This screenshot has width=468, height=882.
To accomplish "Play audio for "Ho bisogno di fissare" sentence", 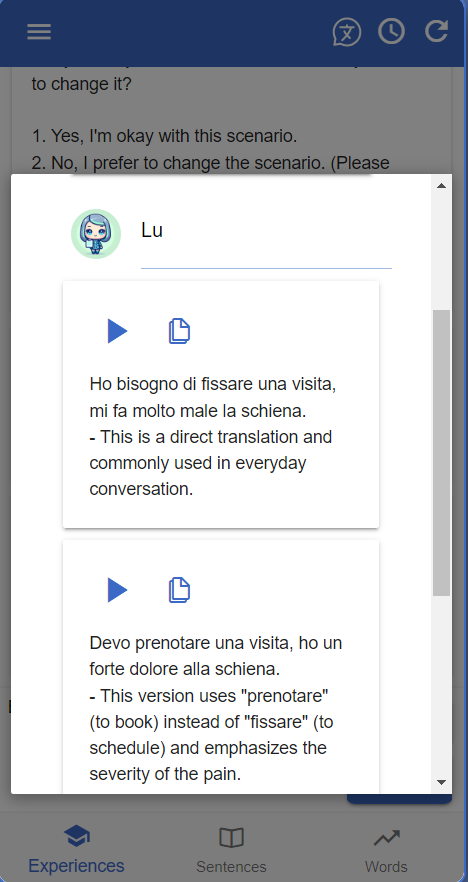I will pos(117,331).
